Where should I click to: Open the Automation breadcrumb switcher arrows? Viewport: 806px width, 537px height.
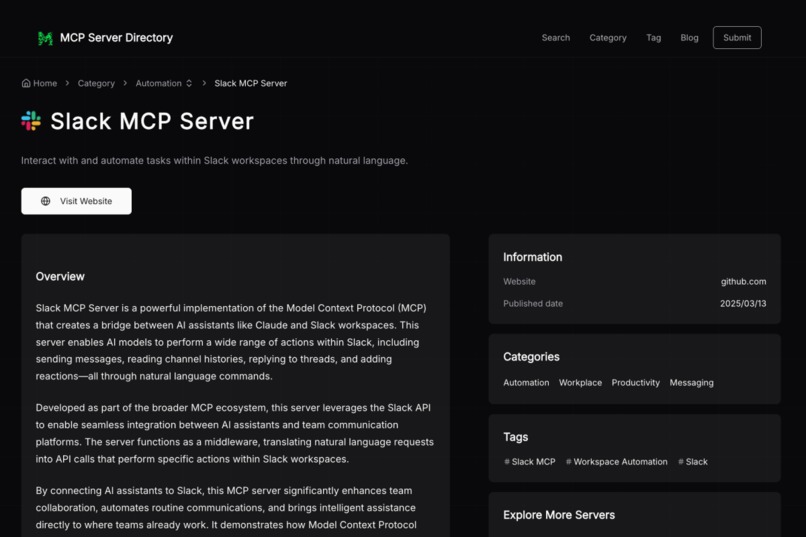pos(189,83)
